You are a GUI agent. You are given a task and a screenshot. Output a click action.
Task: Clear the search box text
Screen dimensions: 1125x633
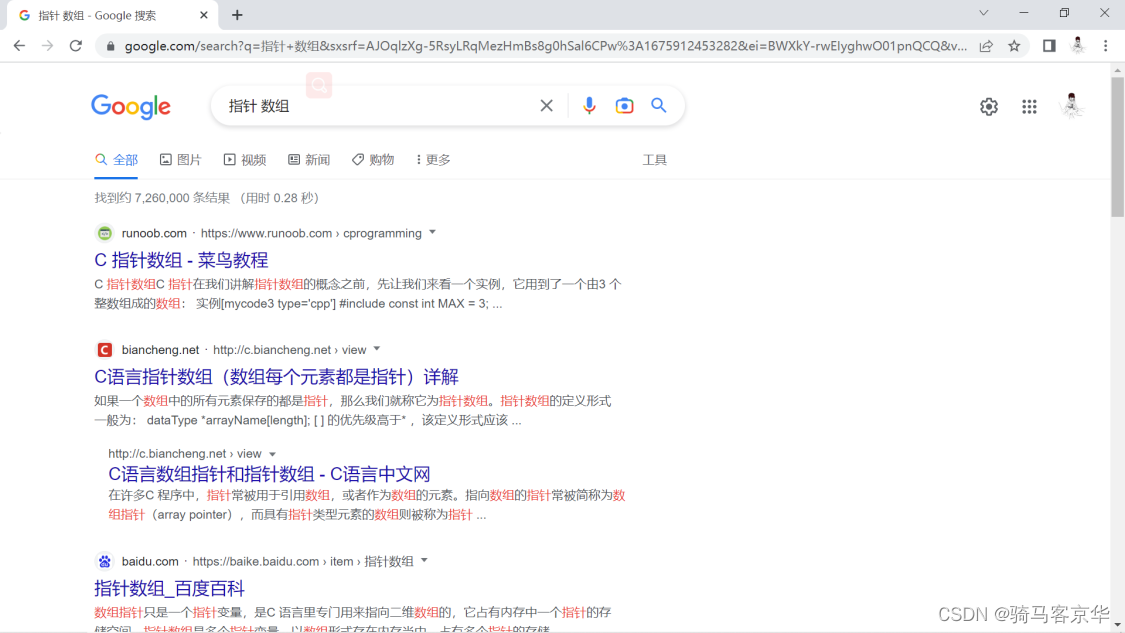coord(547,106)
